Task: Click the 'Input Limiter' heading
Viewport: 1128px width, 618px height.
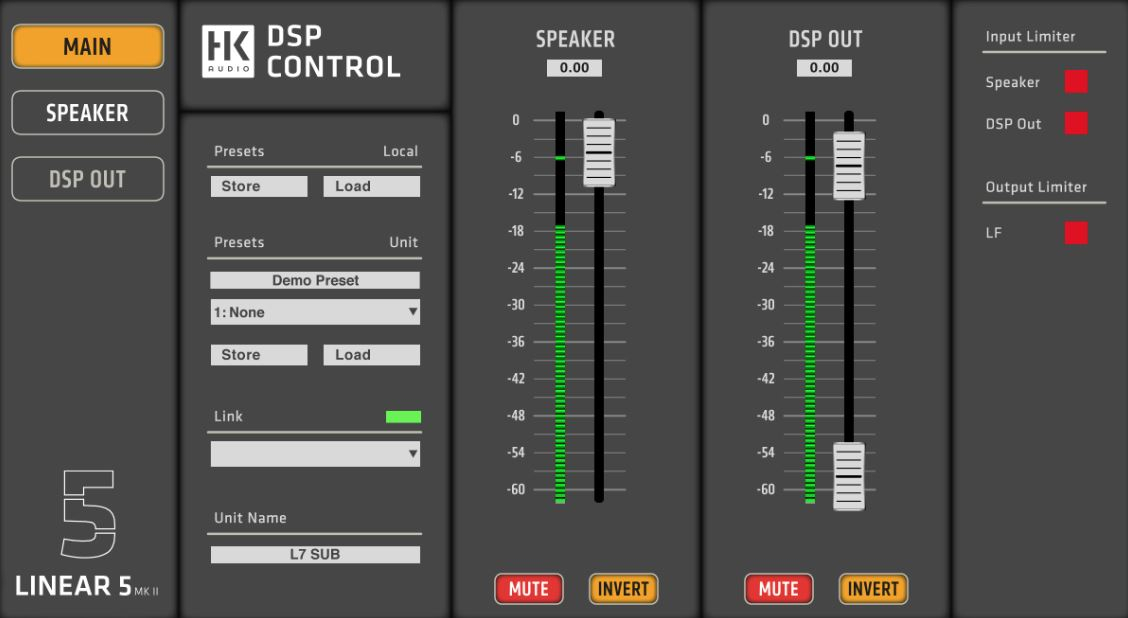Action: coord(1030,37)
